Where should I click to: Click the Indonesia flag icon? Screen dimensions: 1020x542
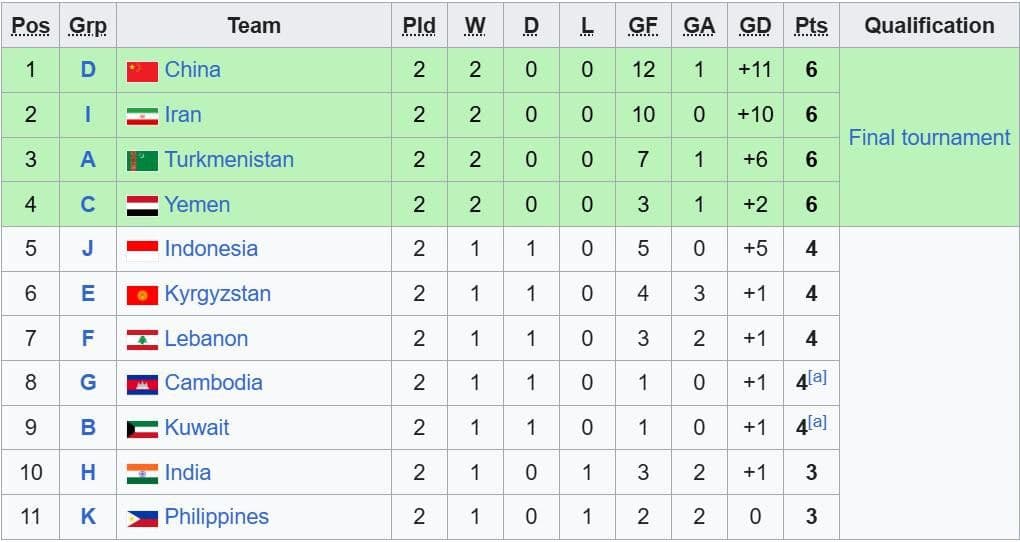coord(142,249)
